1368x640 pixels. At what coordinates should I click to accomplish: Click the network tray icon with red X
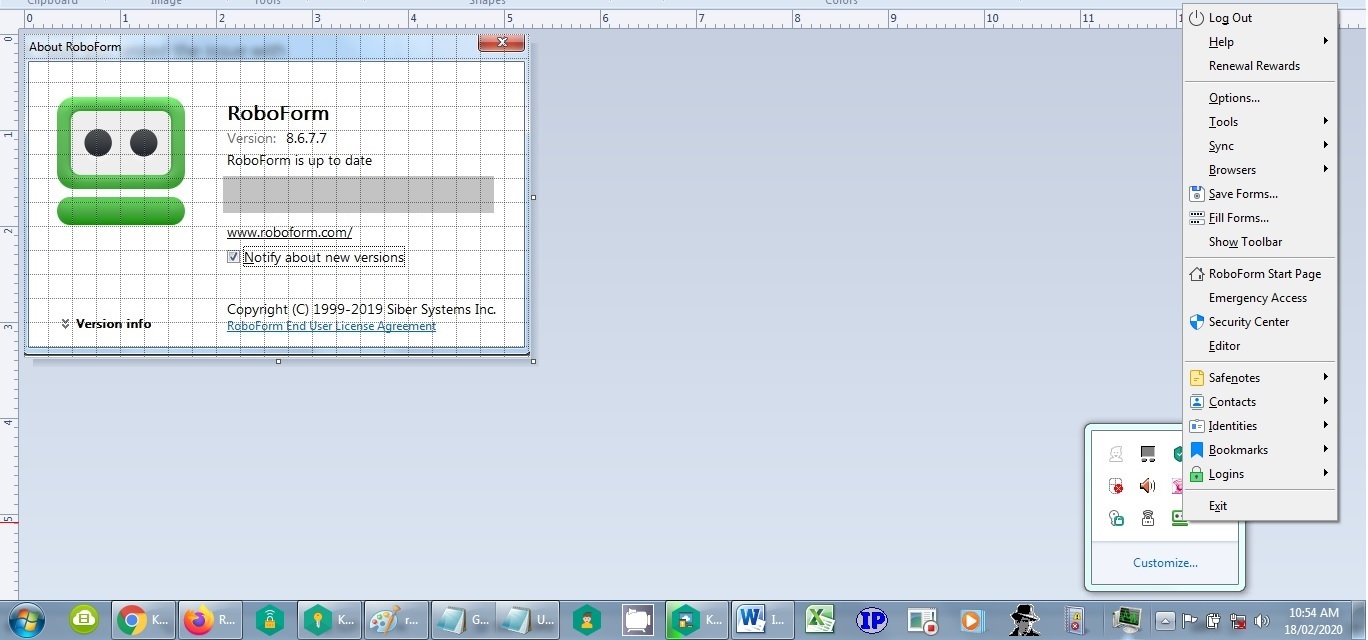(1237, 621)
